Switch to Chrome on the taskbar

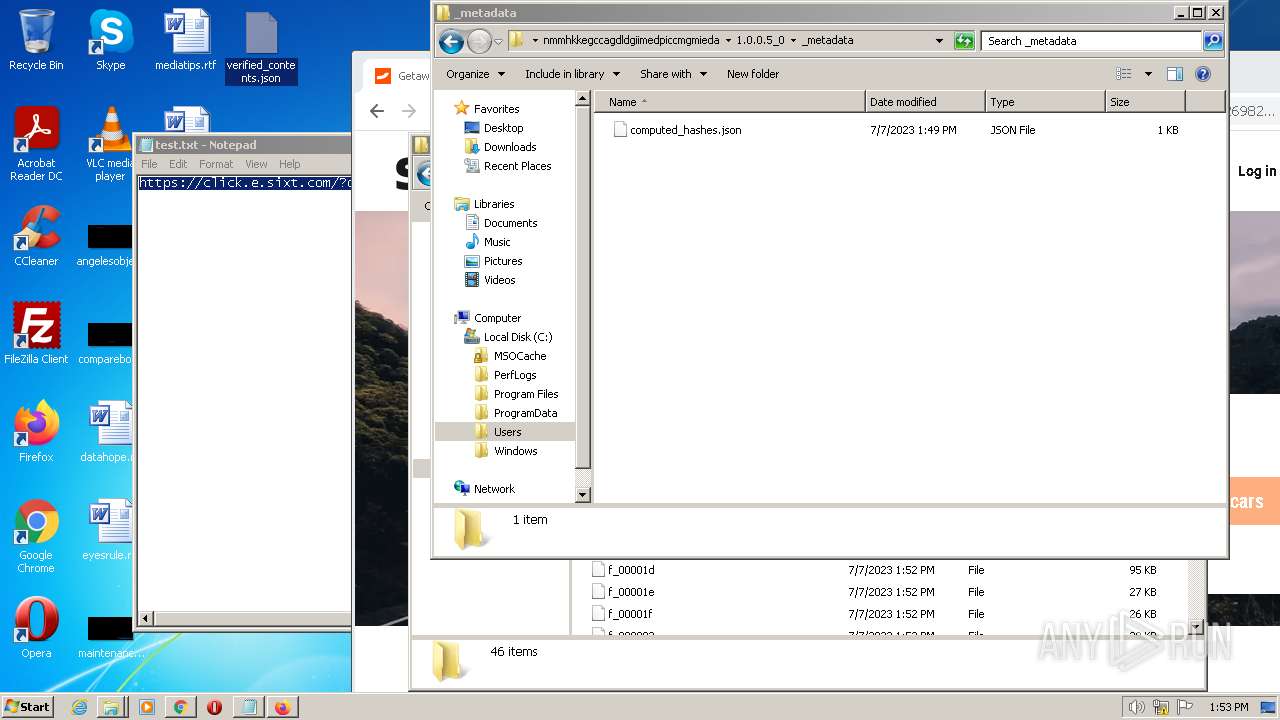[x=181, y=707]
